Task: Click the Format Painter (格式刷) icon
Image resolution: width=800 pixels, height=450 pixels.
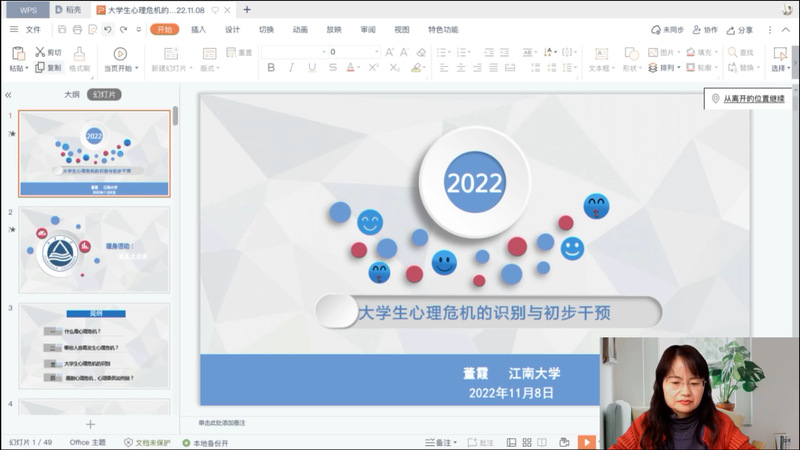Action: (x=79, y=54)
